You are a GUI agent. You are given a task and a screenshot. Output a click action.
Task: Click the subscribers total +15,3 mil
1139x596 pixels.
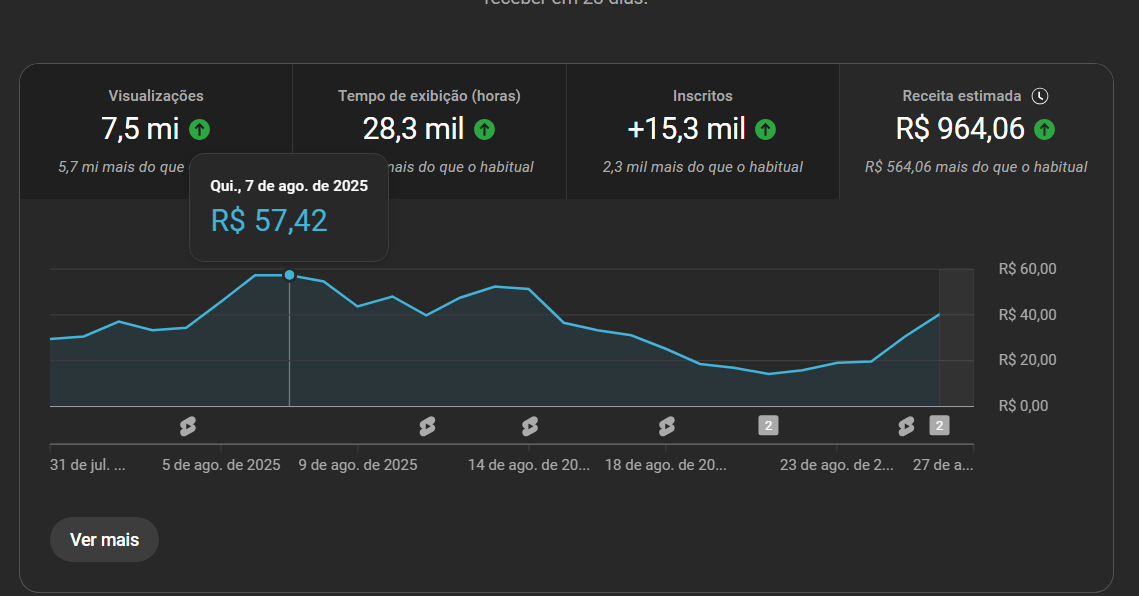pyautogui.click(x=686, y=129)
